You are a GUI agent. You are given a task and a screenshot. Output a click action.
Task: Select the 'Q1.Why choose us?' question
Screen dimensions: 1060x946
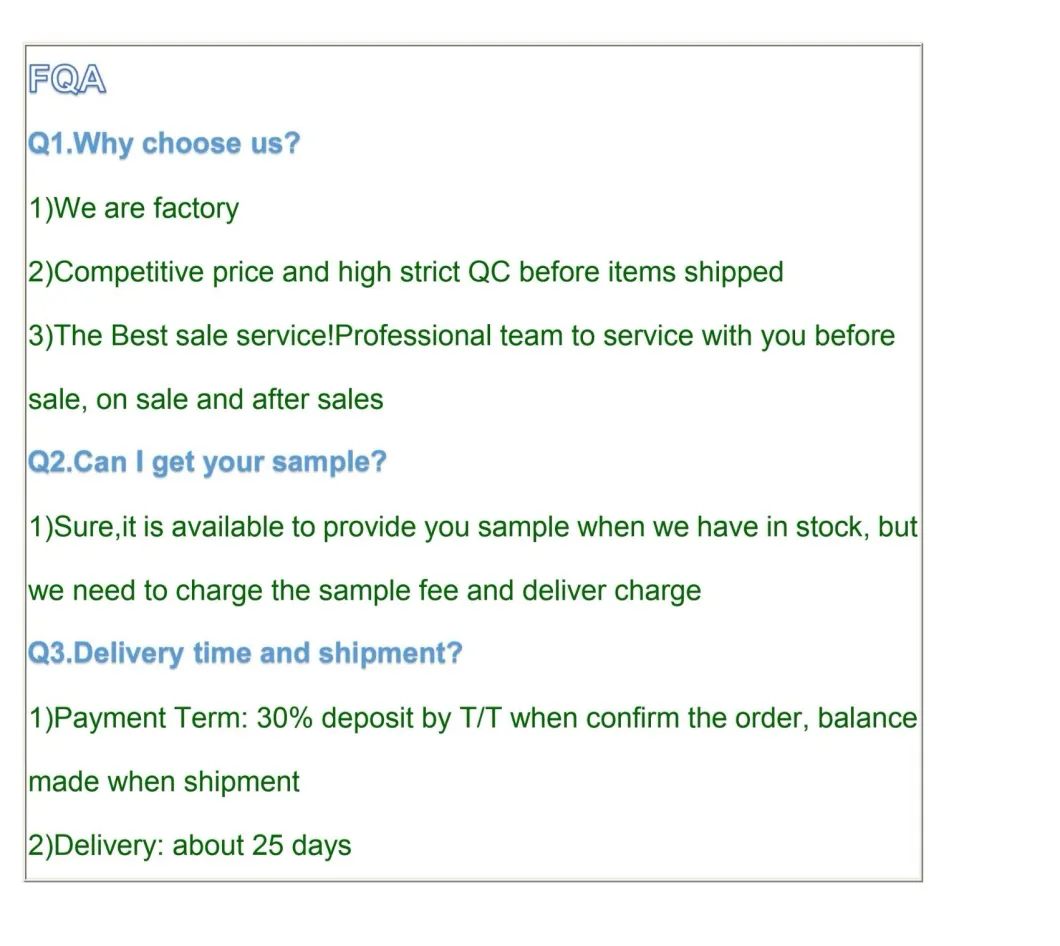pos(164,143)
